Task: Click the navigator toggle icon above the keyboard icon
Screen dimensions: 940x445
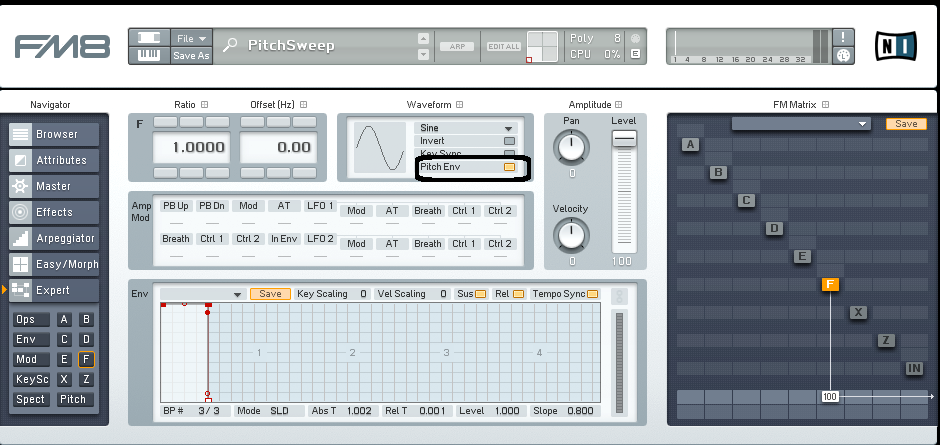Action: click(149, 38)
